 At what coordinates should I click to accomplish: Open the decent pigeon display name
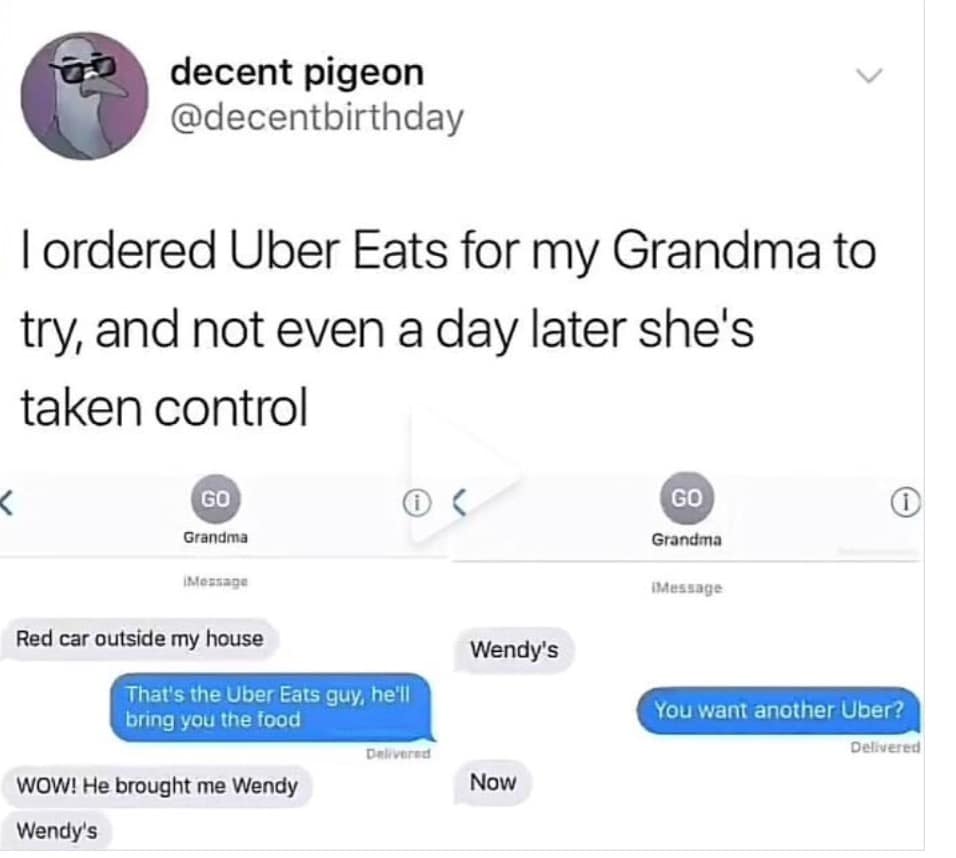pyautogui.click(x=297, y=72)
